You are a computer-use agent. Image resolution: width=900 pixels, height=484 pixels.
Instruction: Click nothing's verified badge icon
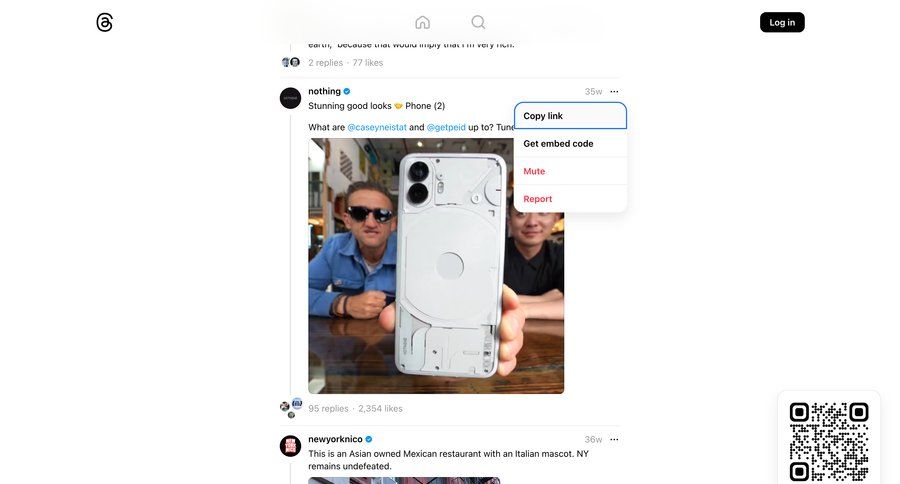click(347, 91)
